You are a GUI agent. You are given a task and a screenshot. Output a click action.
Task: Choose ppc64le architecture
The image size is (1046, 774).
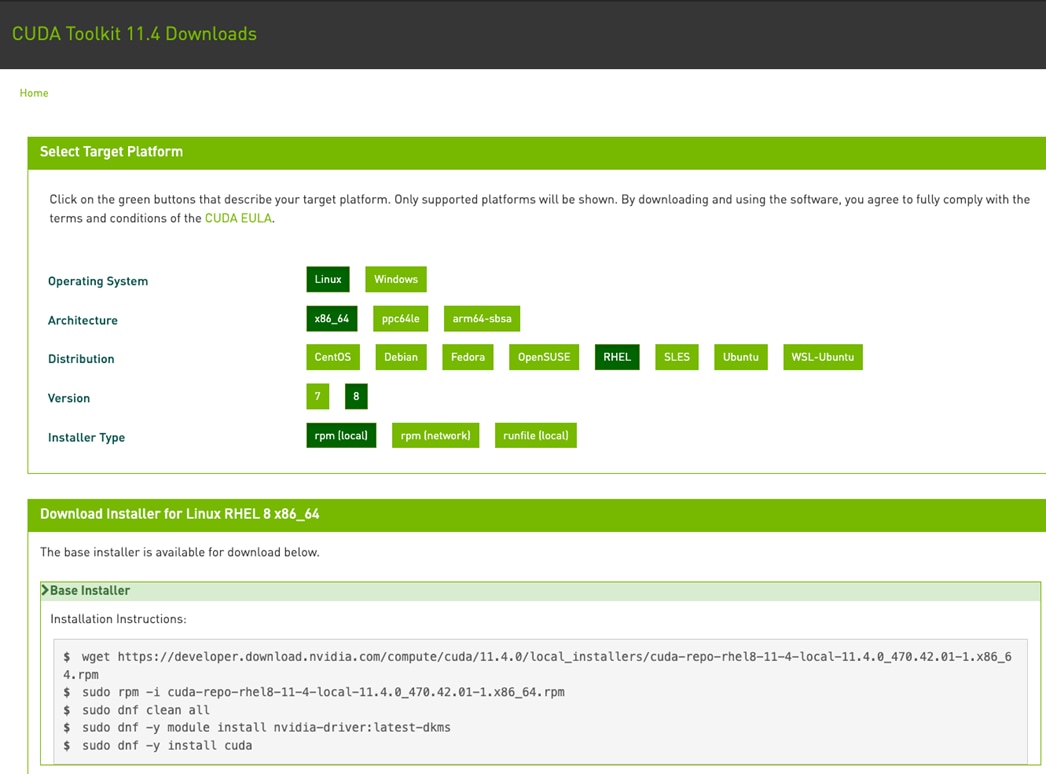point(400,318)
